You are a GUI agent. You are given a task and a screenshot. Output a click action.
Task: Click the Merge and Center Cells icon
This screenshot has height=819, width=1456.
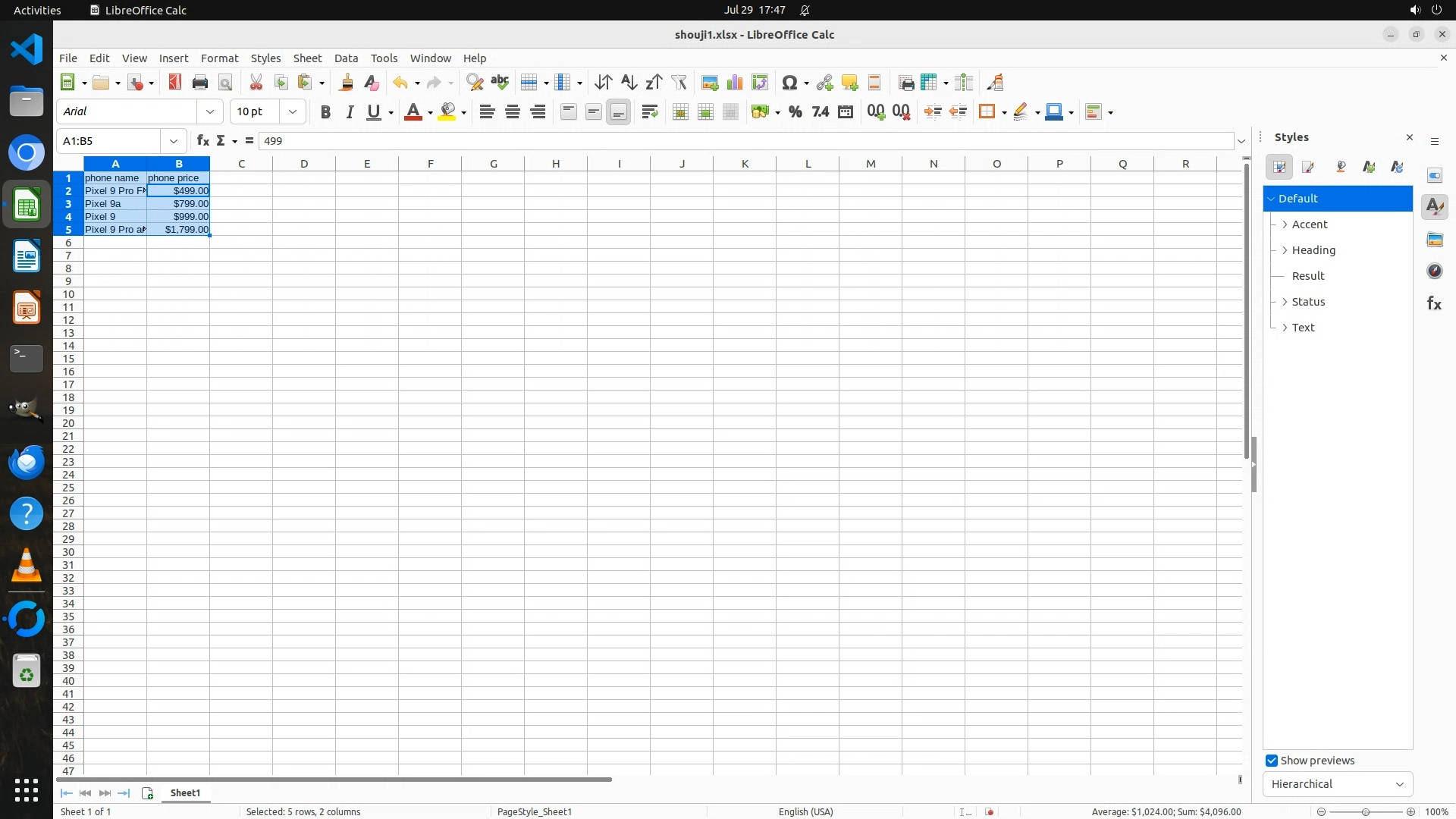pos(680,112)
